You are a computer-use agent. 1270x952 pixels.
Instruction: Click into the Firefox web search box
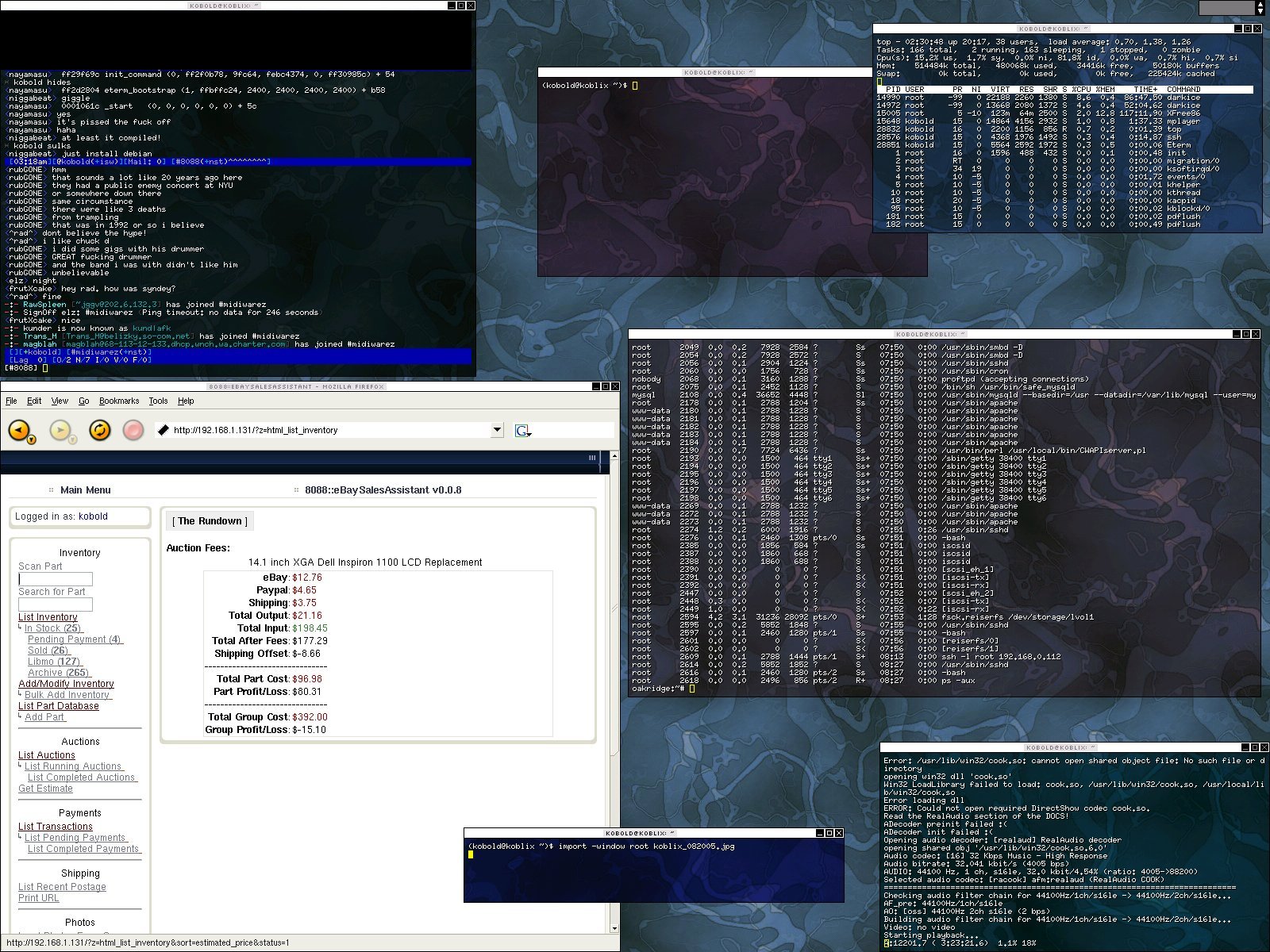571,430
